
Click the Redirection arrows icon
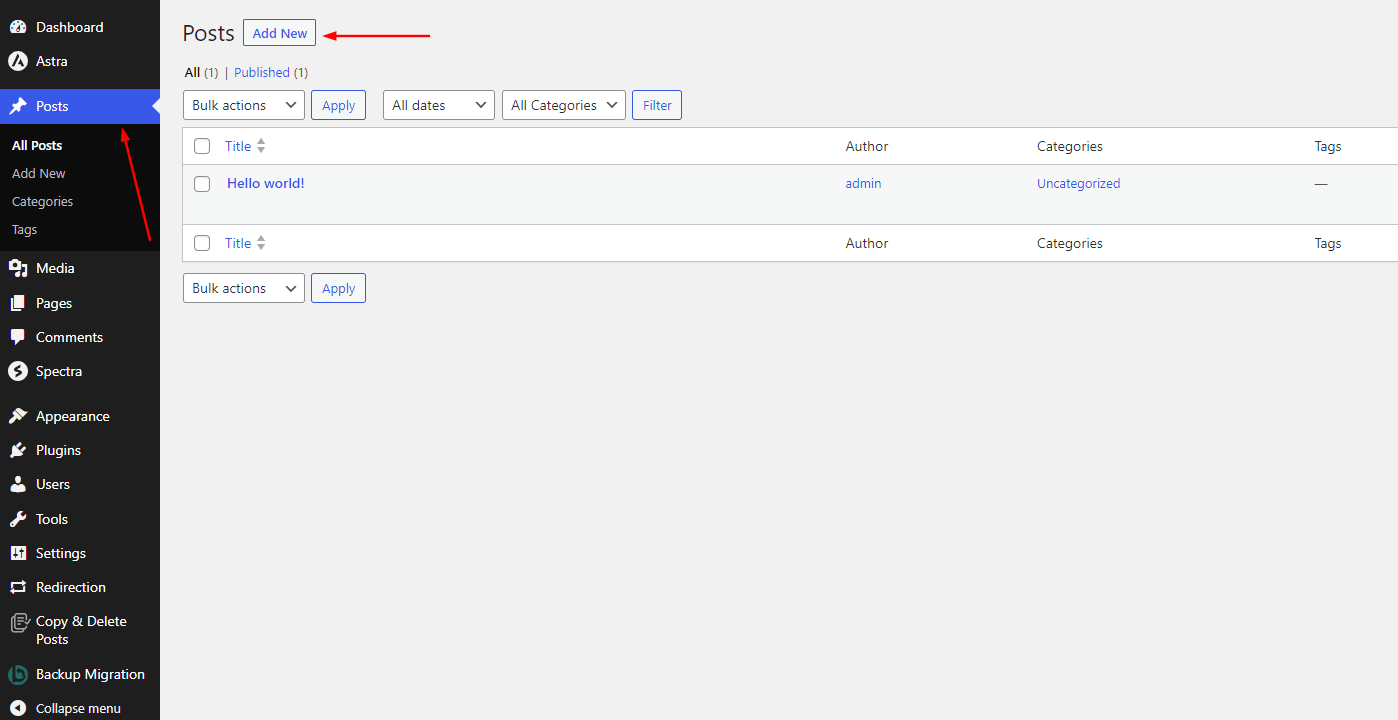18,587
